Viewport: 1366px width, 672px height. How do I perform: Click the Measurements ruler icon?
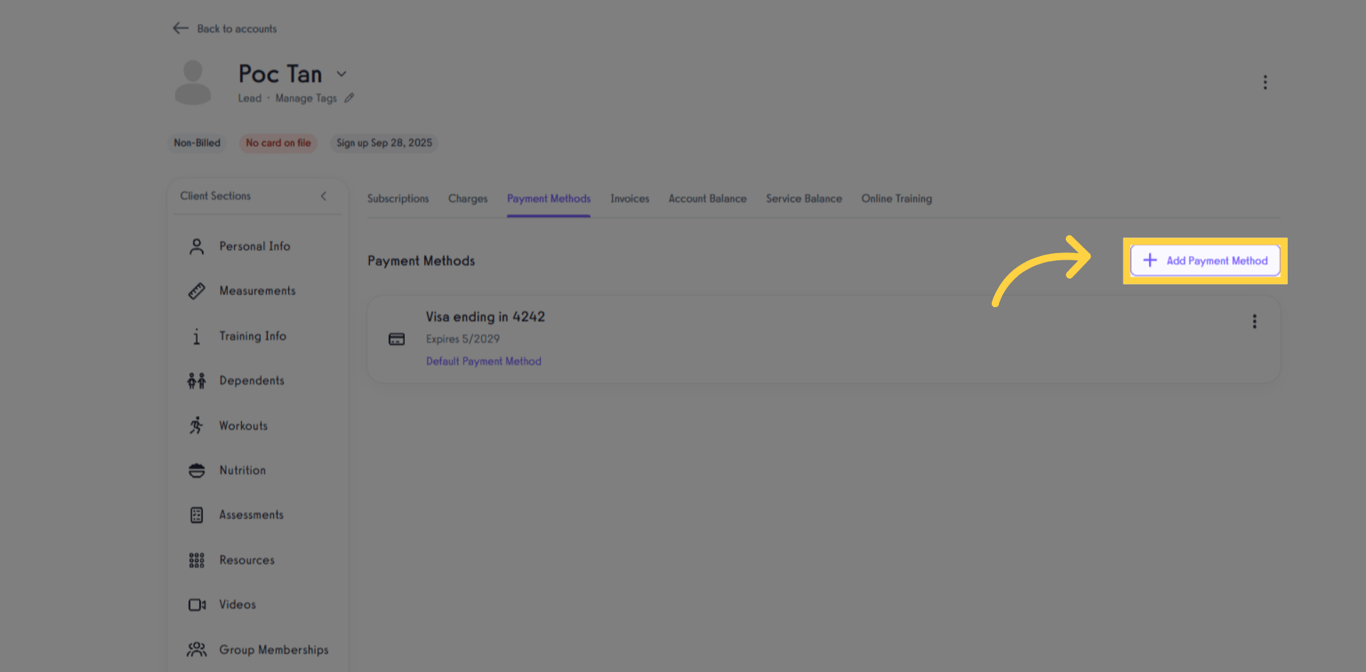[196, 291]
